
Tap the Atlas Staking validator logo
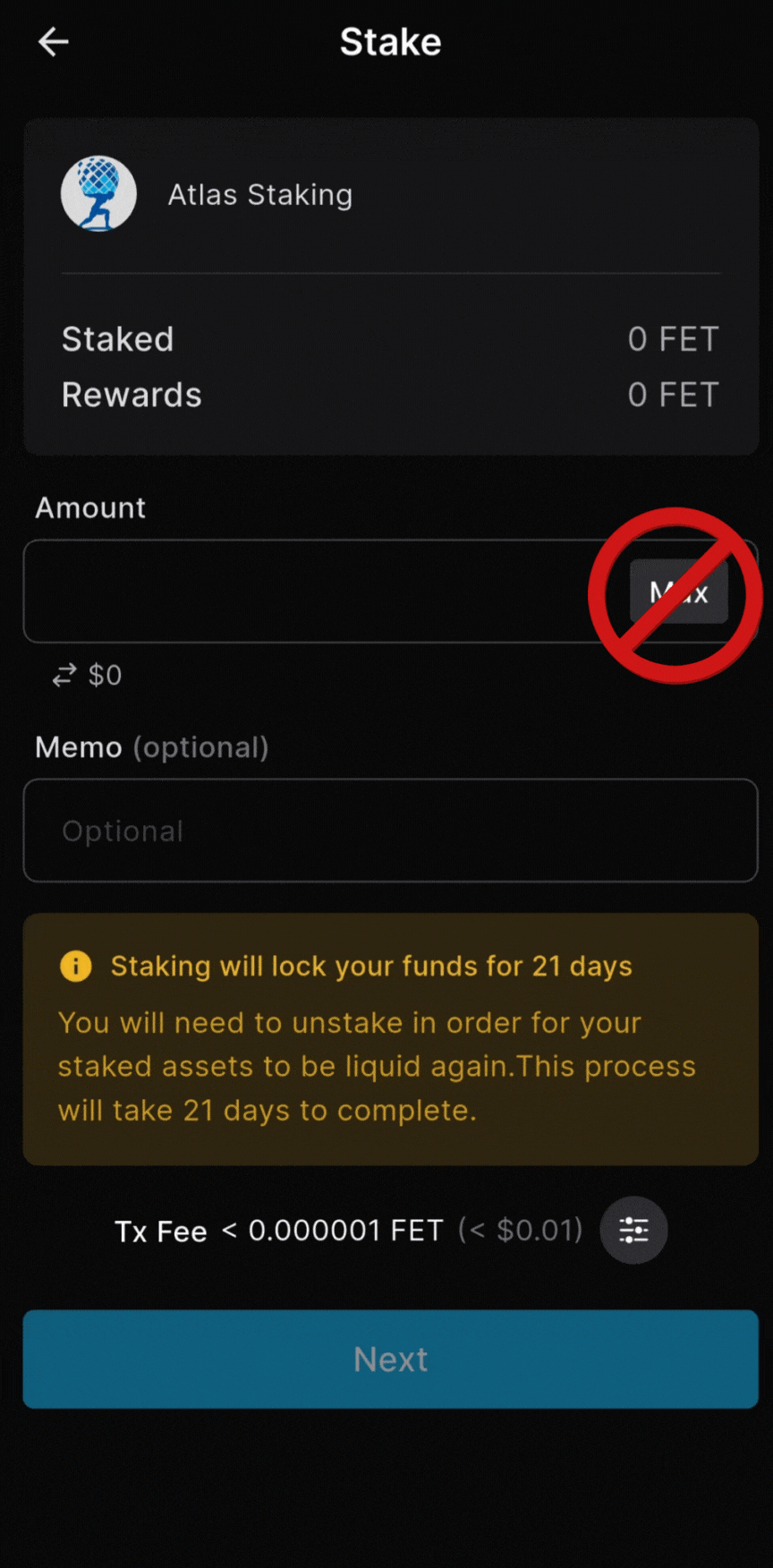98,192
